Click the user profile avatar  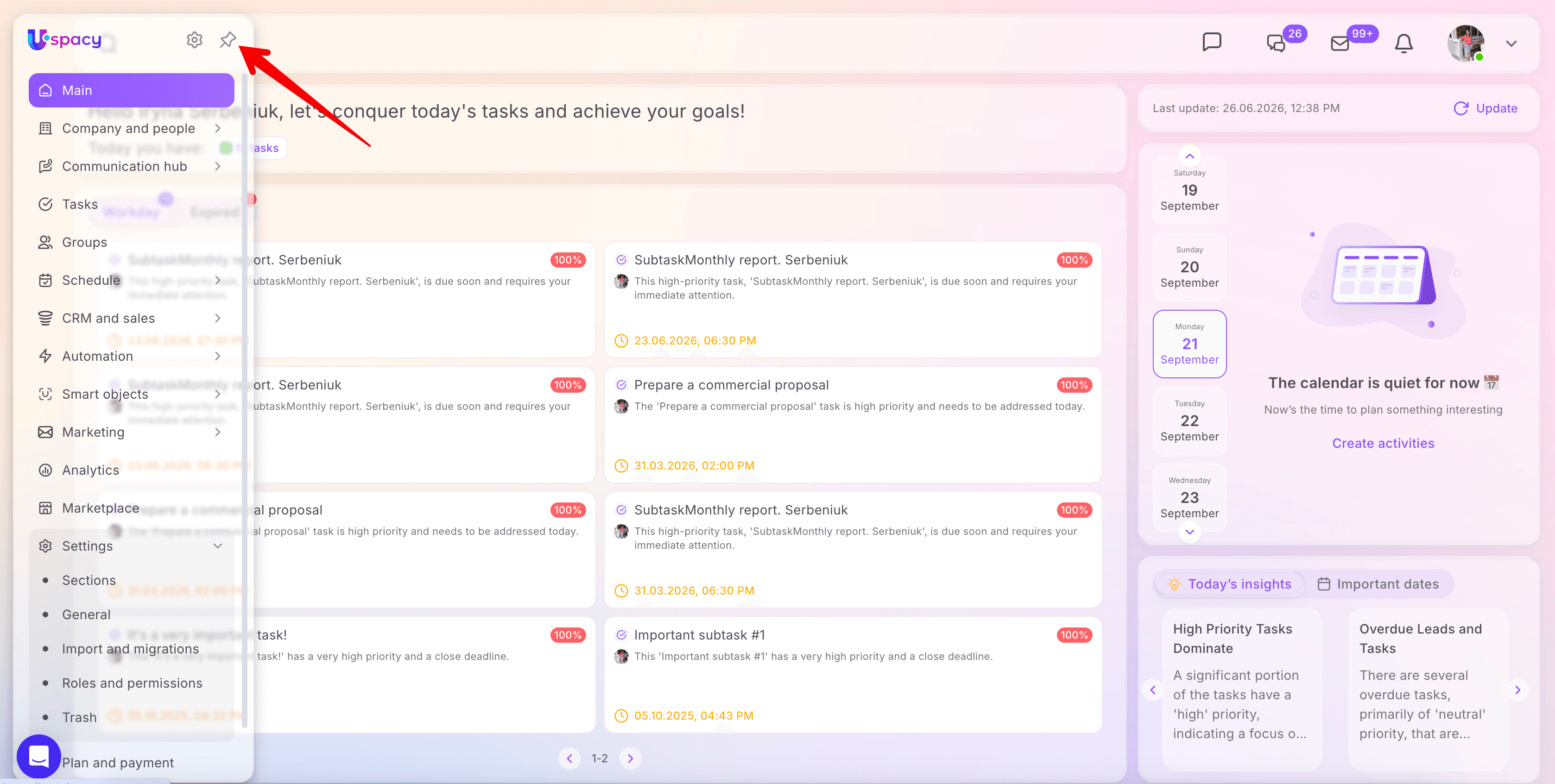click(1466, 43)
